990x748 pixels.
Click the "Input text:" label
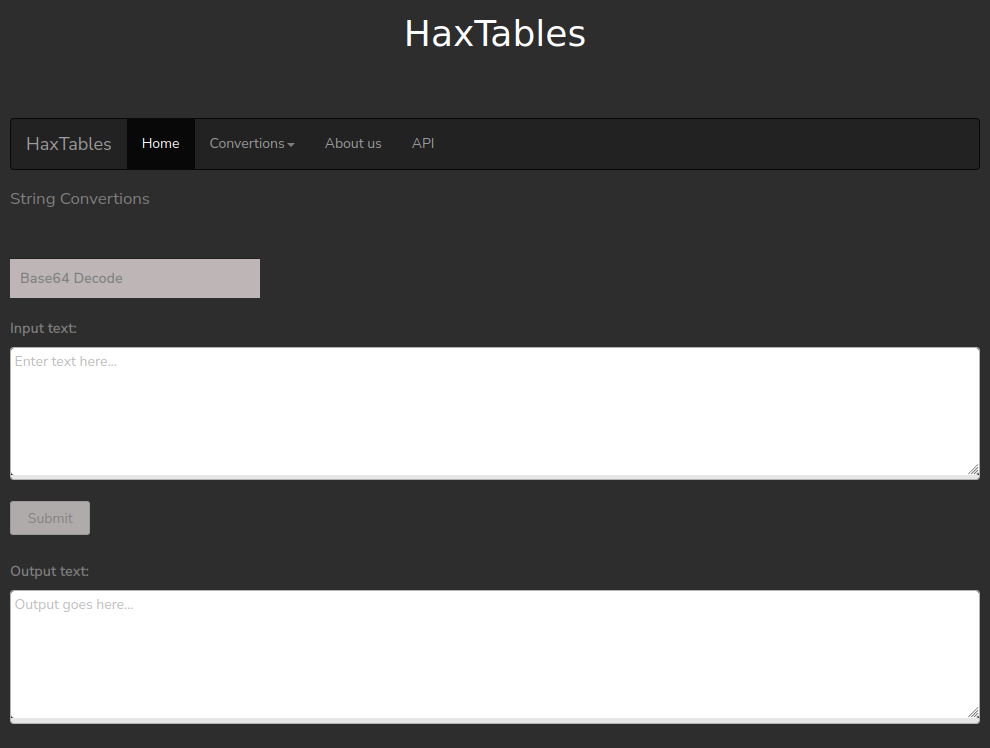43,328
